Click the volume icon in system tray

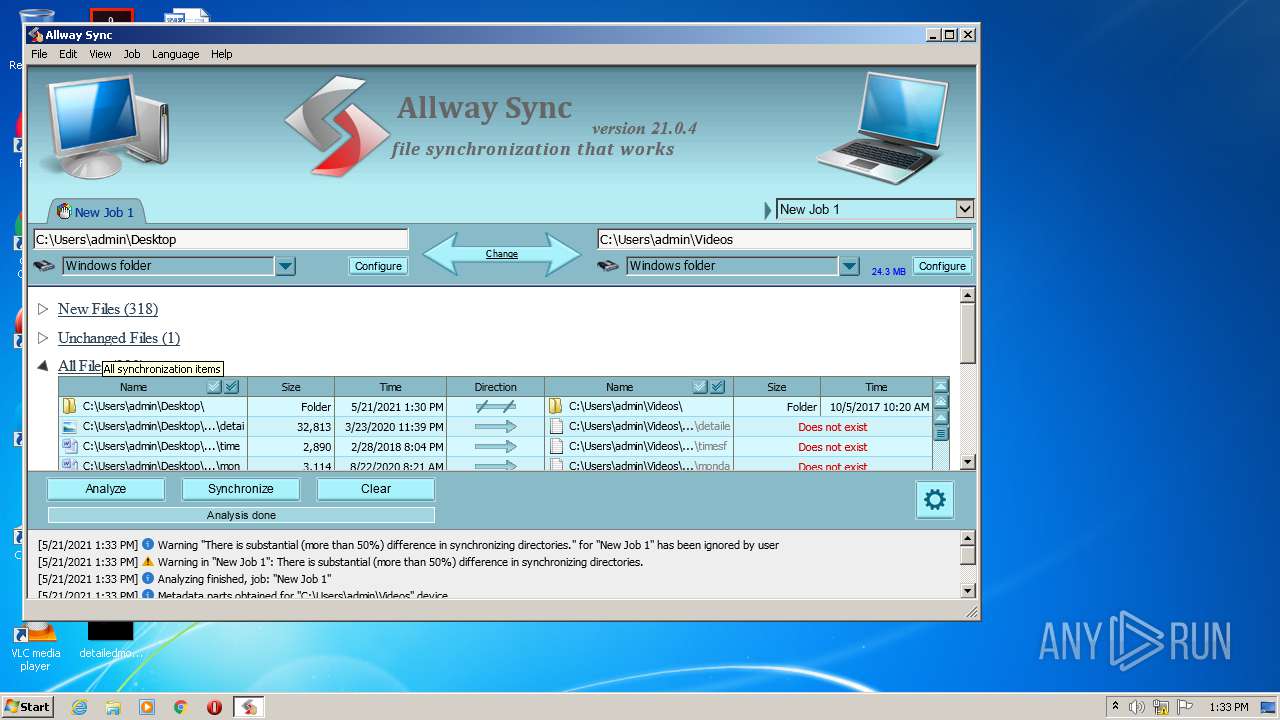tap(1137, 707)
